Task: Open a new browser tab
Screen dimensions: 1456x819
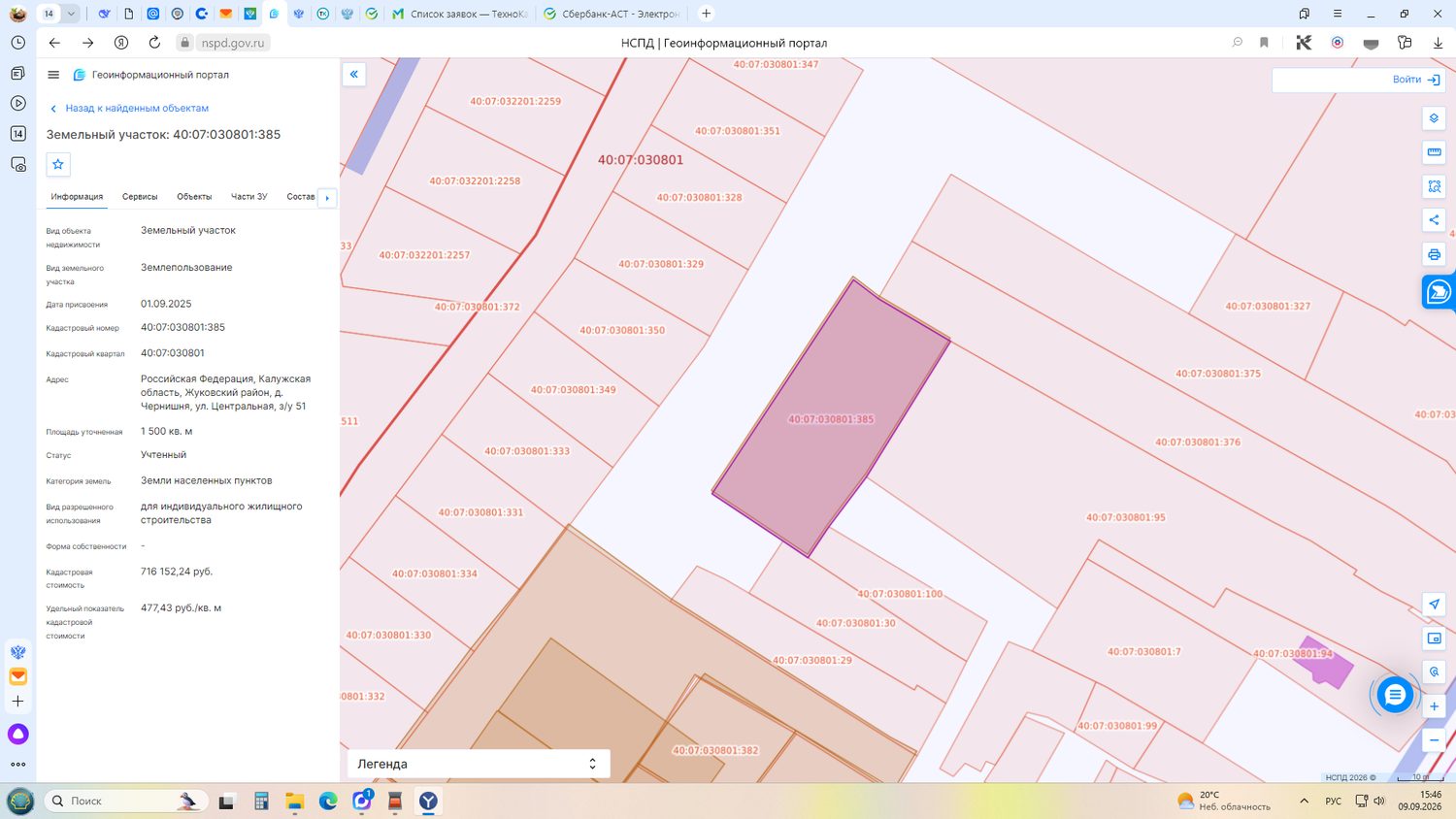Action: [706, 14]
